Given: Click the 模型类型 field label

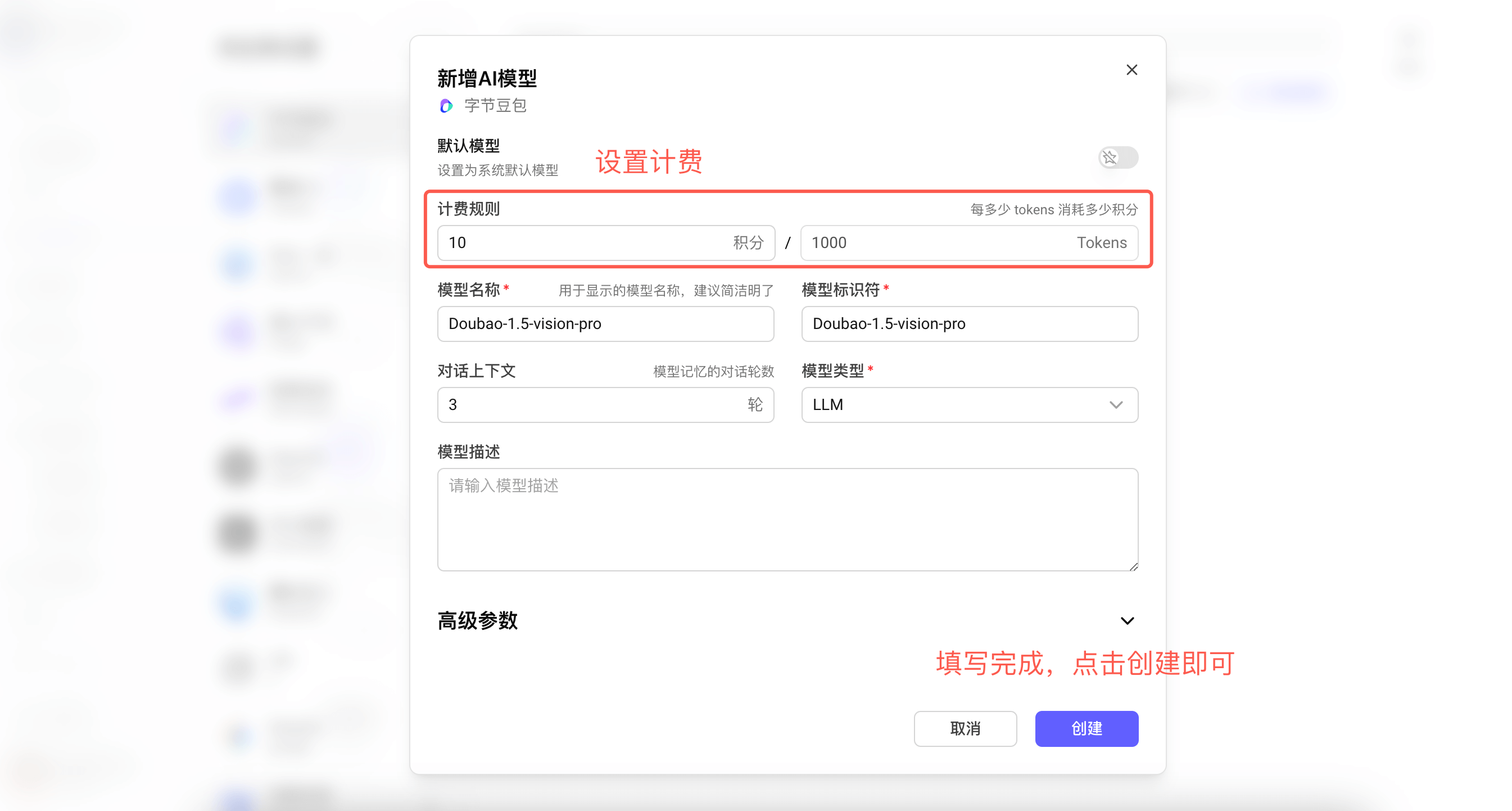Looking at the screenshot, I should 832,371.
